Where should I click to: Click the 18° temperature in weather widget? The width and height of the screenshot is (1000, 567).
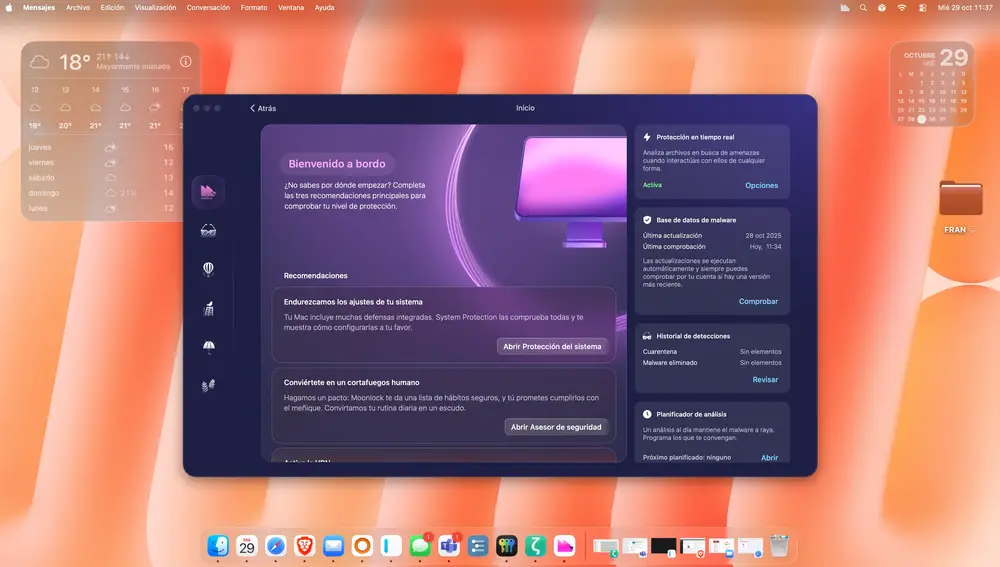75,62
